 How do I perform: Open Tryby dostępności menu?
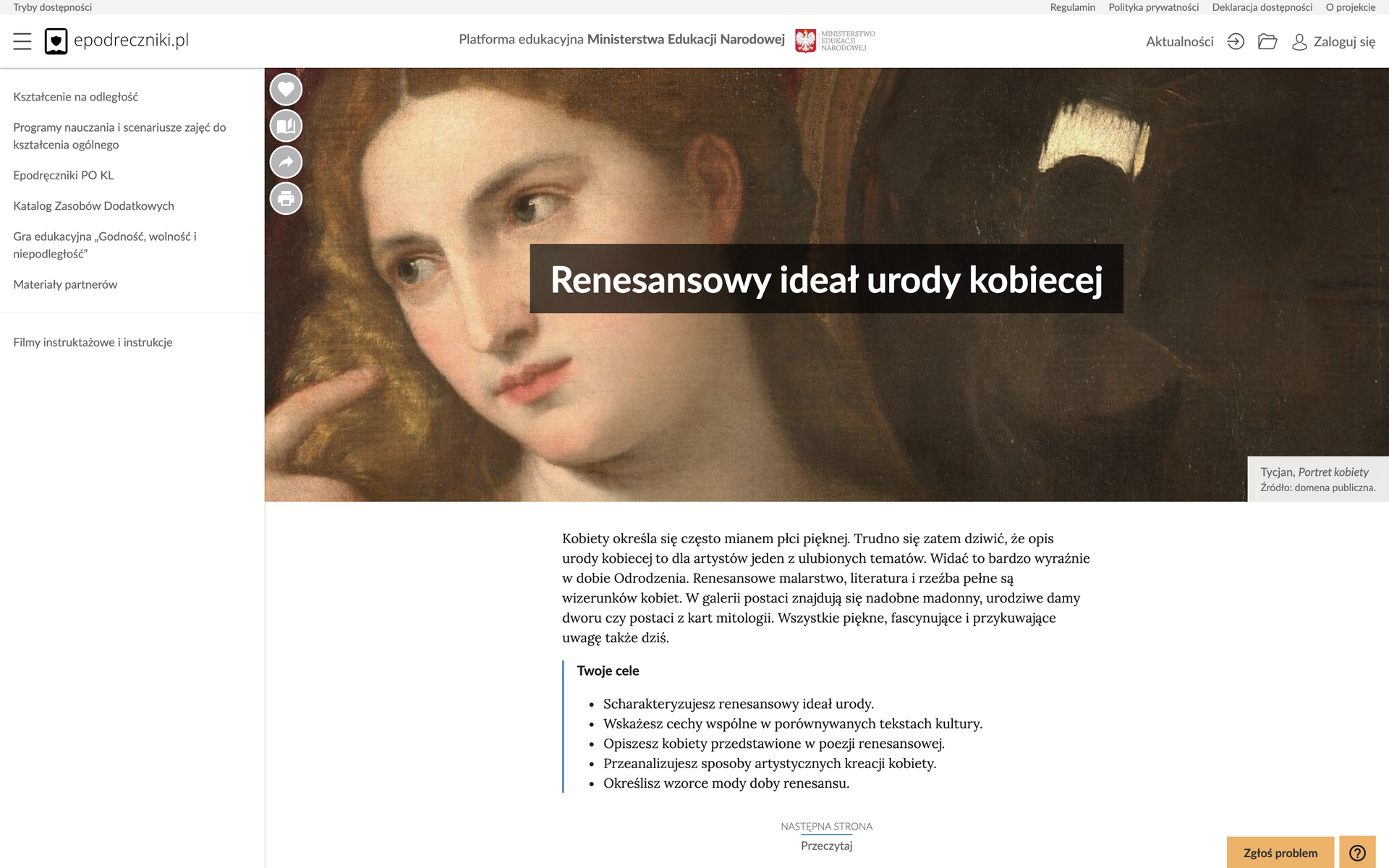pos(52,7)
